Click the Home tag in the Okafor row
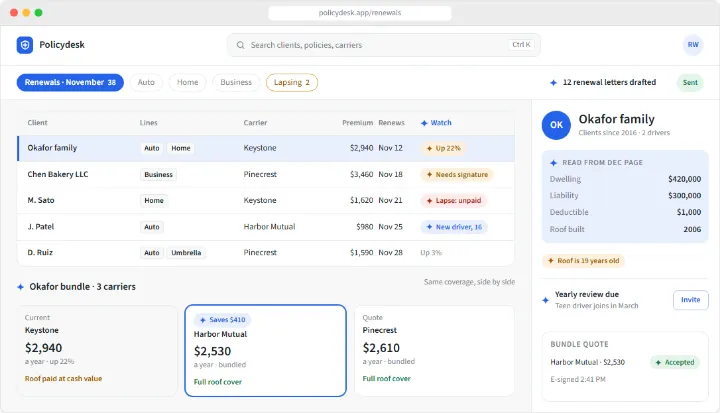The height and width of the screenshot is (413, 720). click(x=181, y=148)
